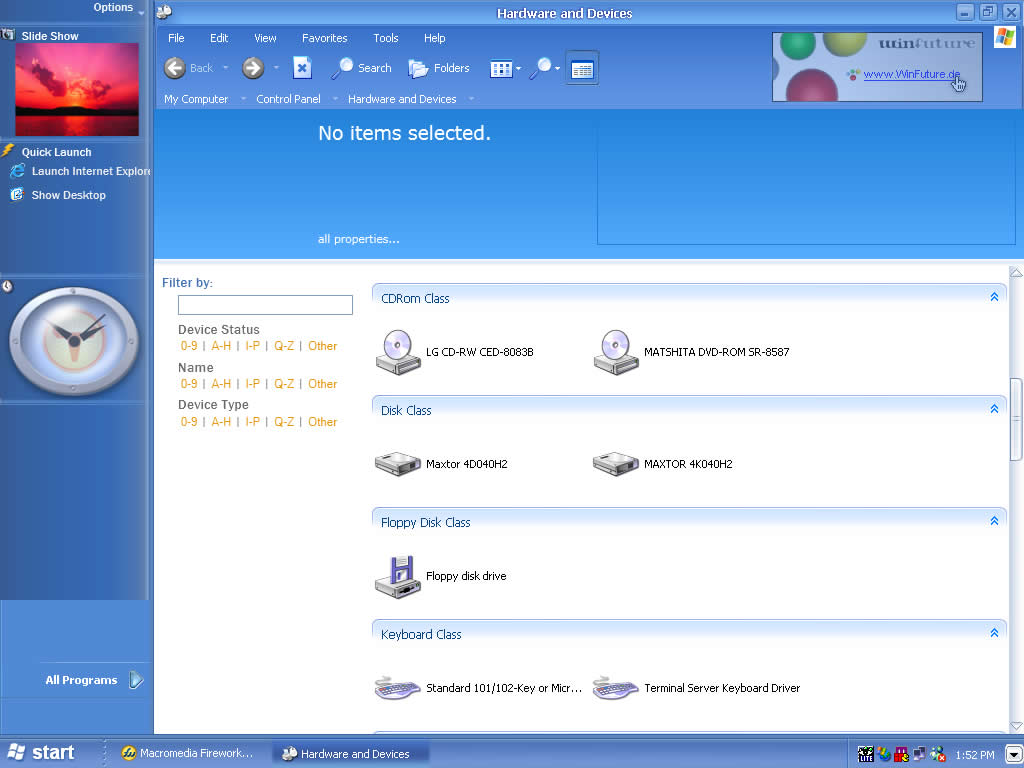The height and width of the screenshot is (768, 1024).
Task: Click the Views grid icon
Action: tap(501, 69)
